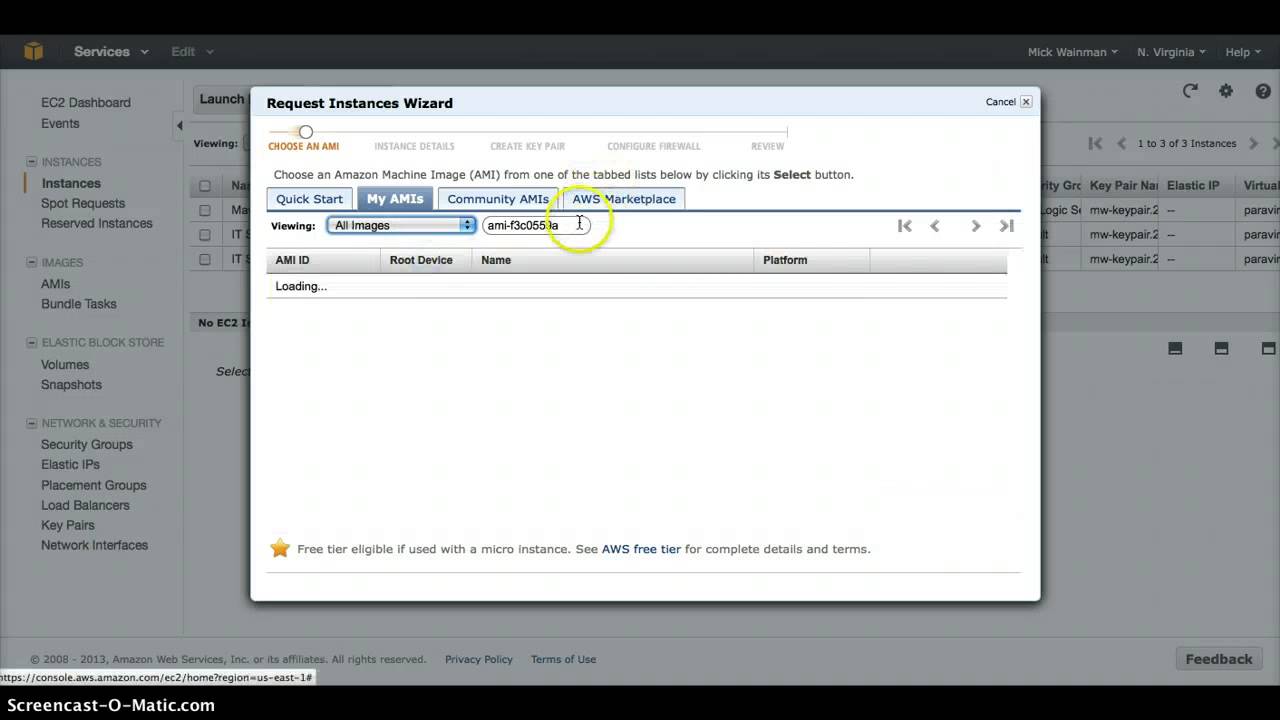The height and width of the screenshot is (720, 1280).
Task: Select Instances in sidebar
Action: (x=71, y=183)
